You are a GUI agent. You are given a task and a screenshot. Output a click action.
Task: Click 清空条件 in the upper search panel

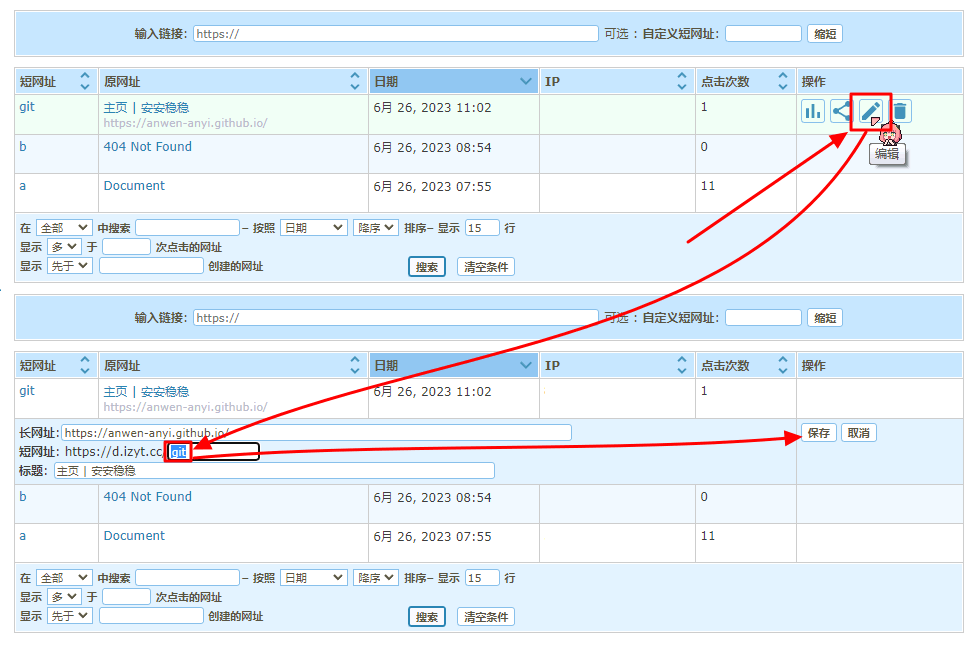(x=485, y=267)
